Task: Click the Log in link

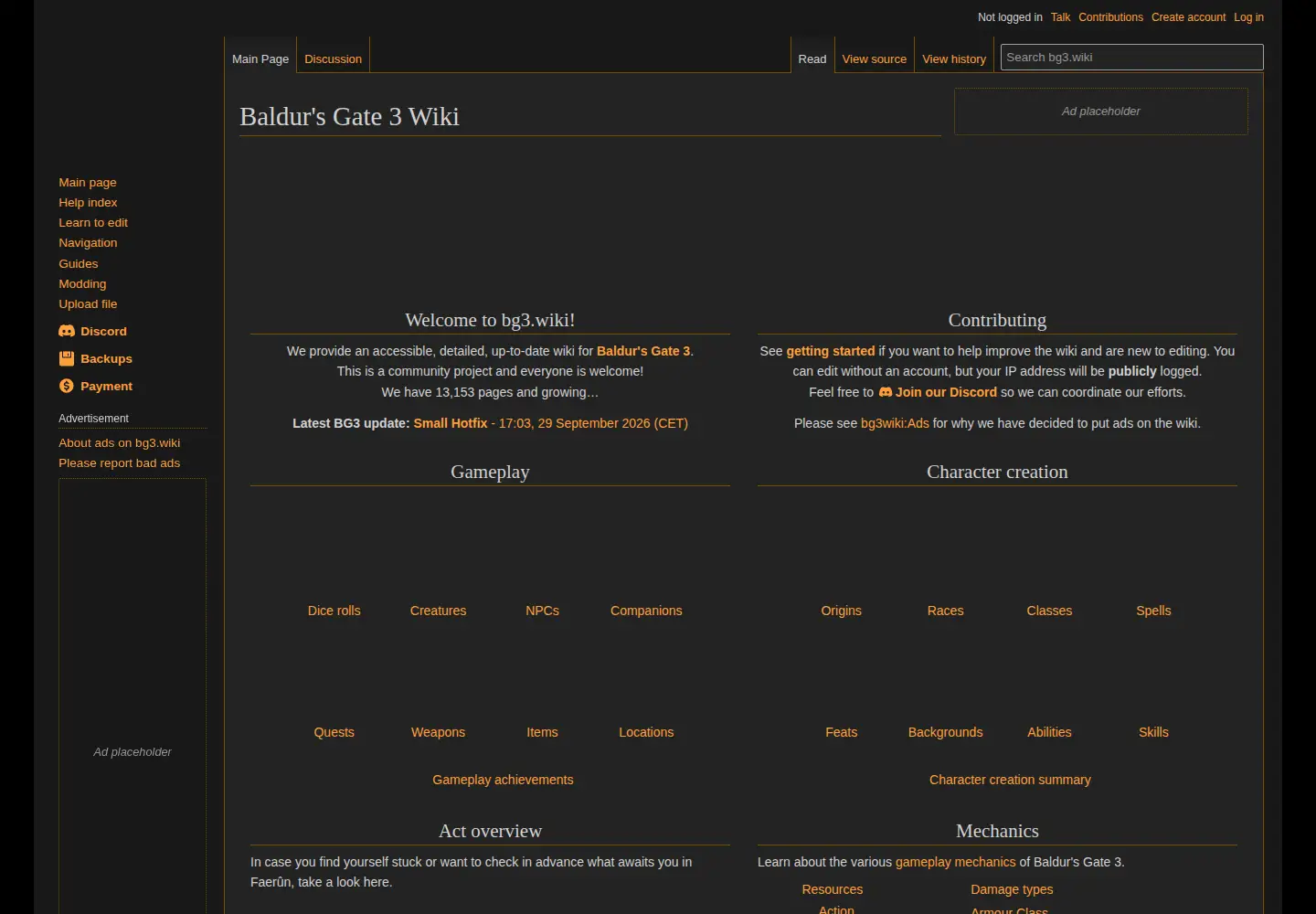Action: tap(1248, 17)
